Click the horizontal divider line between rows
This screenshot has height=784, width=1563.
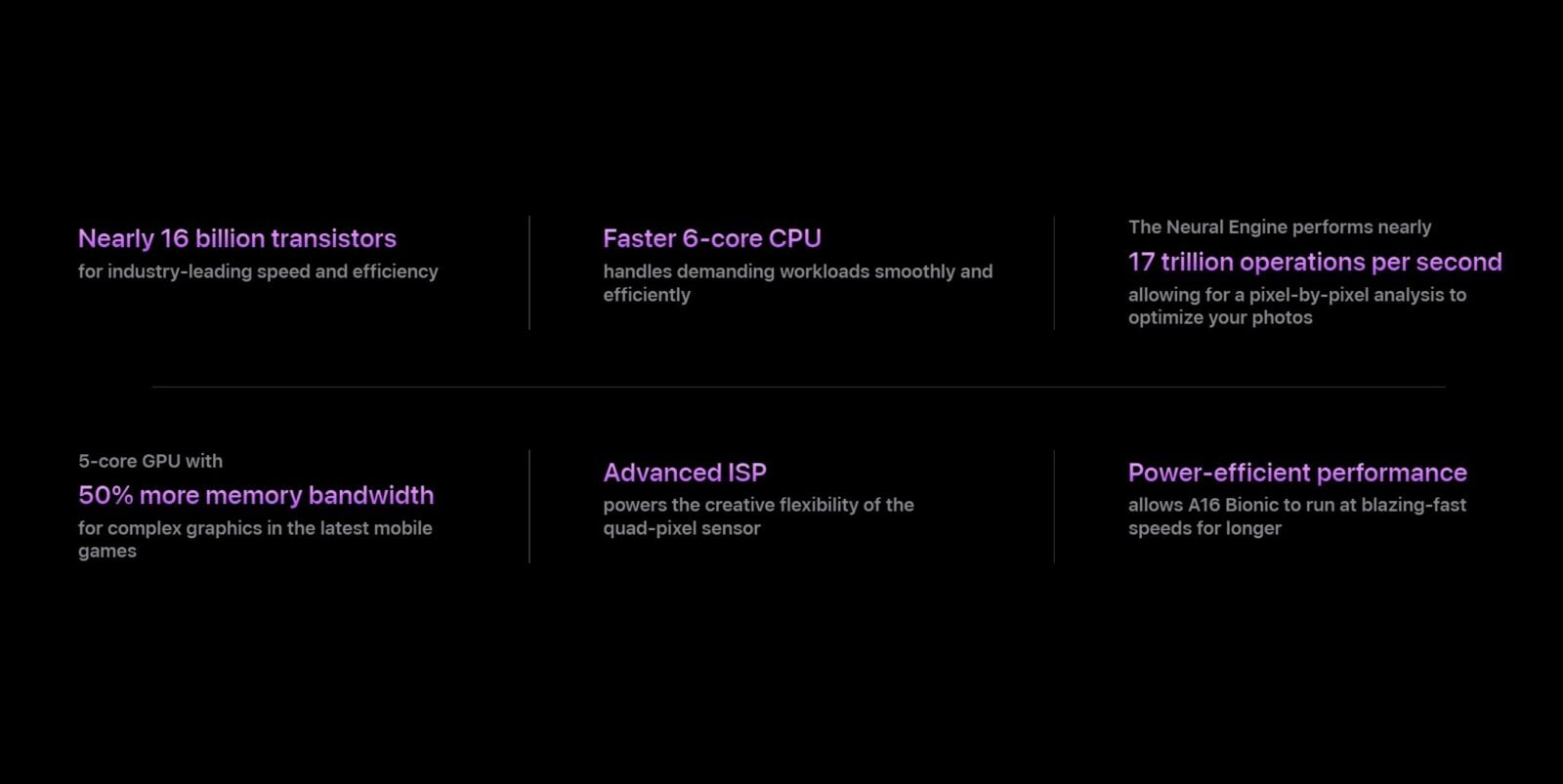point(799,387)
